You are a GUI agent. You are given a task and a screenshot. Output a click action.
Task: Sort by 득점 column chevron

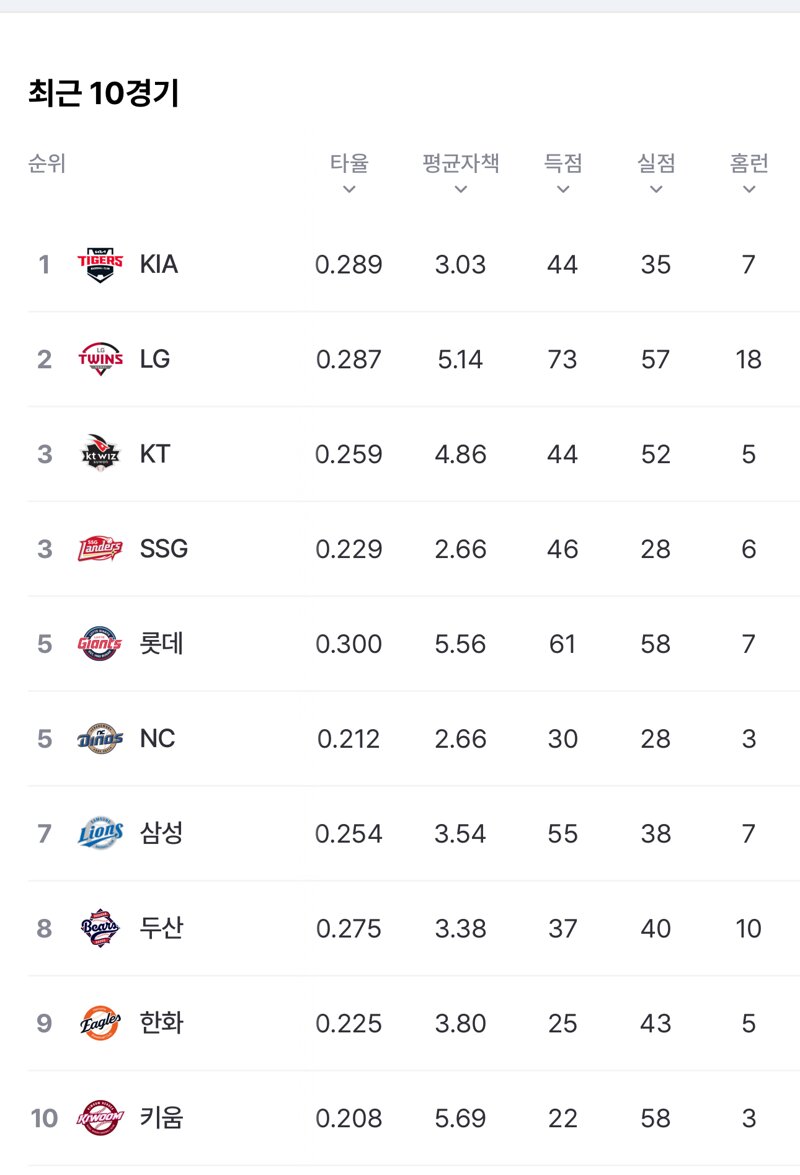click(x=563, y=190)
